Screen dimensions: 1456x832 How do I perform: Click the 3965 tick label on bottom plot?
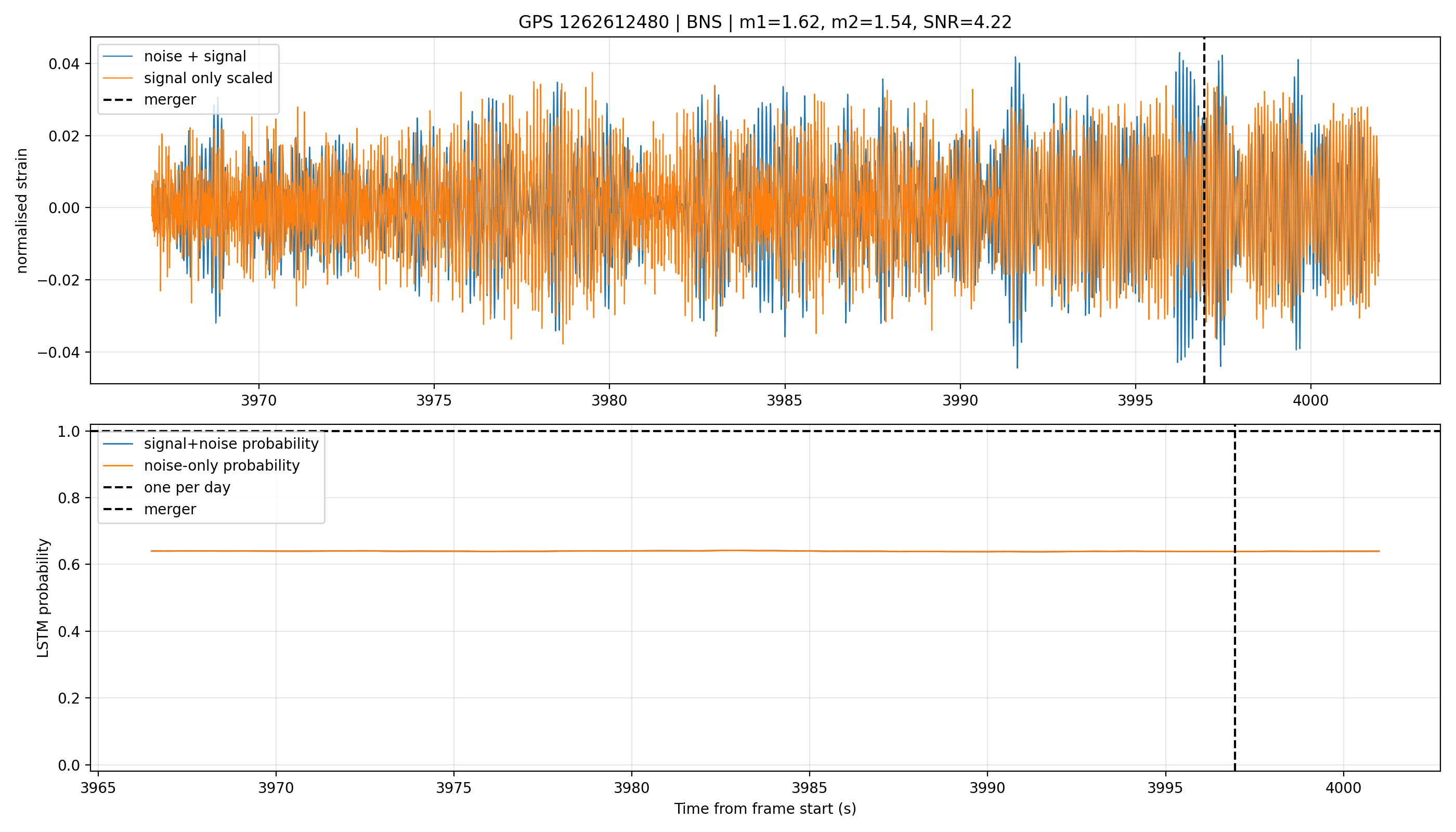tap(98, 788)
